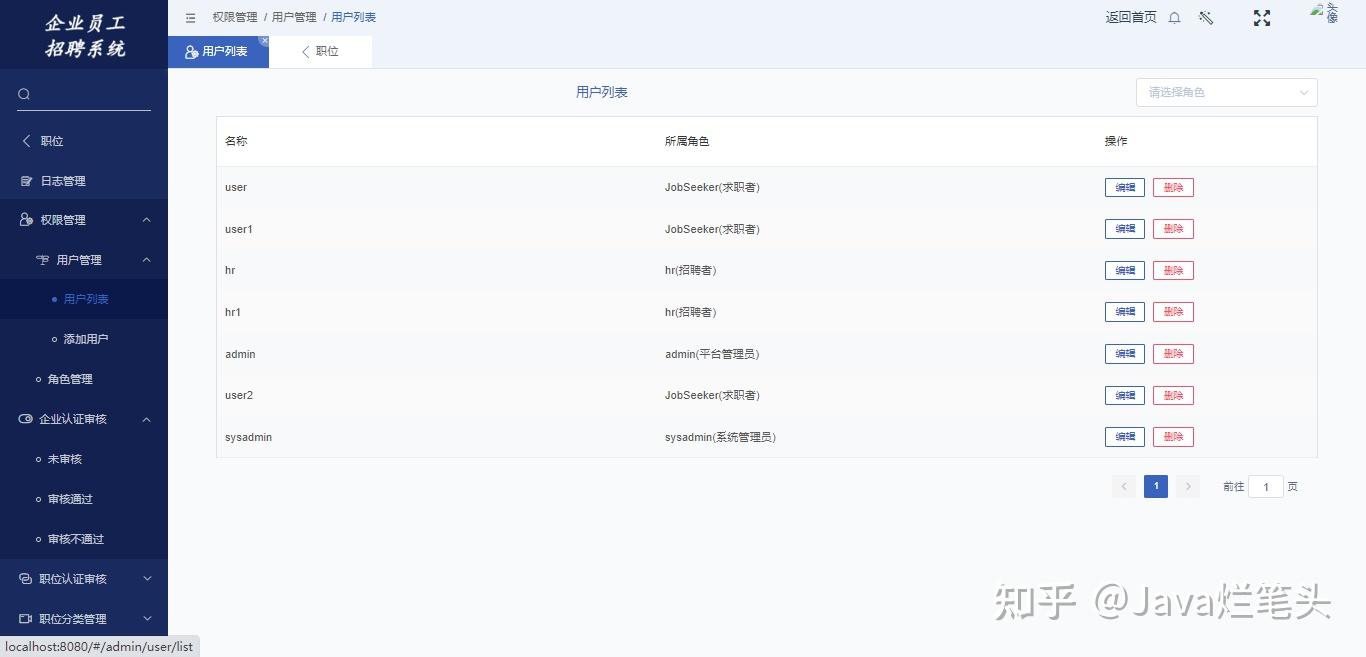Open the user avatar menu
This screenshot has width=1366, height=657.
1326,13
